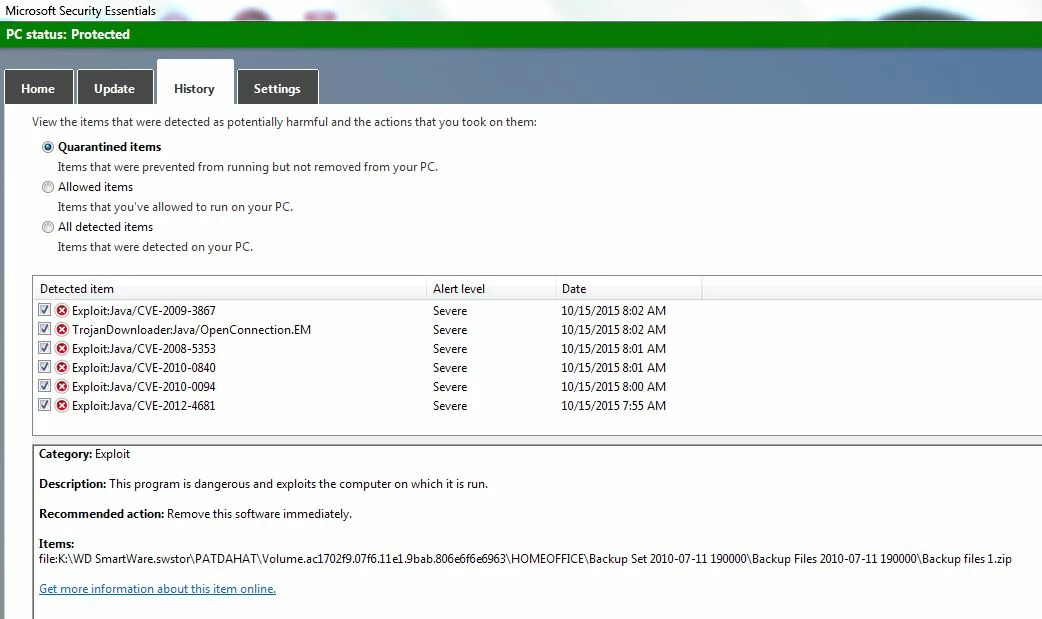Select the Exploit:Java/CVE-2008-5353 row name
The height and width of the screenshot is (619, 1042).
click(144, 348)
